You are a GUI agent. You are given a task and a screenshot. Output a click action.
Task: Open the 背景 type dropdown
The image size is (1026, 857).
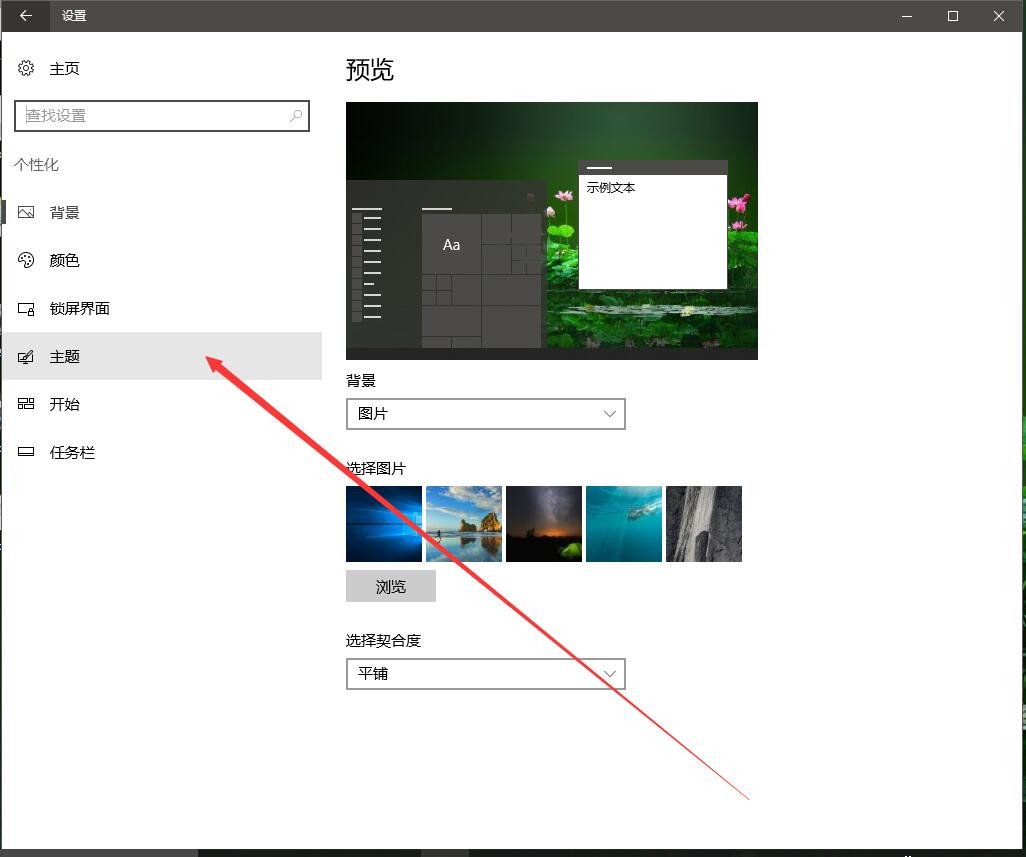[x=485, y=413]
